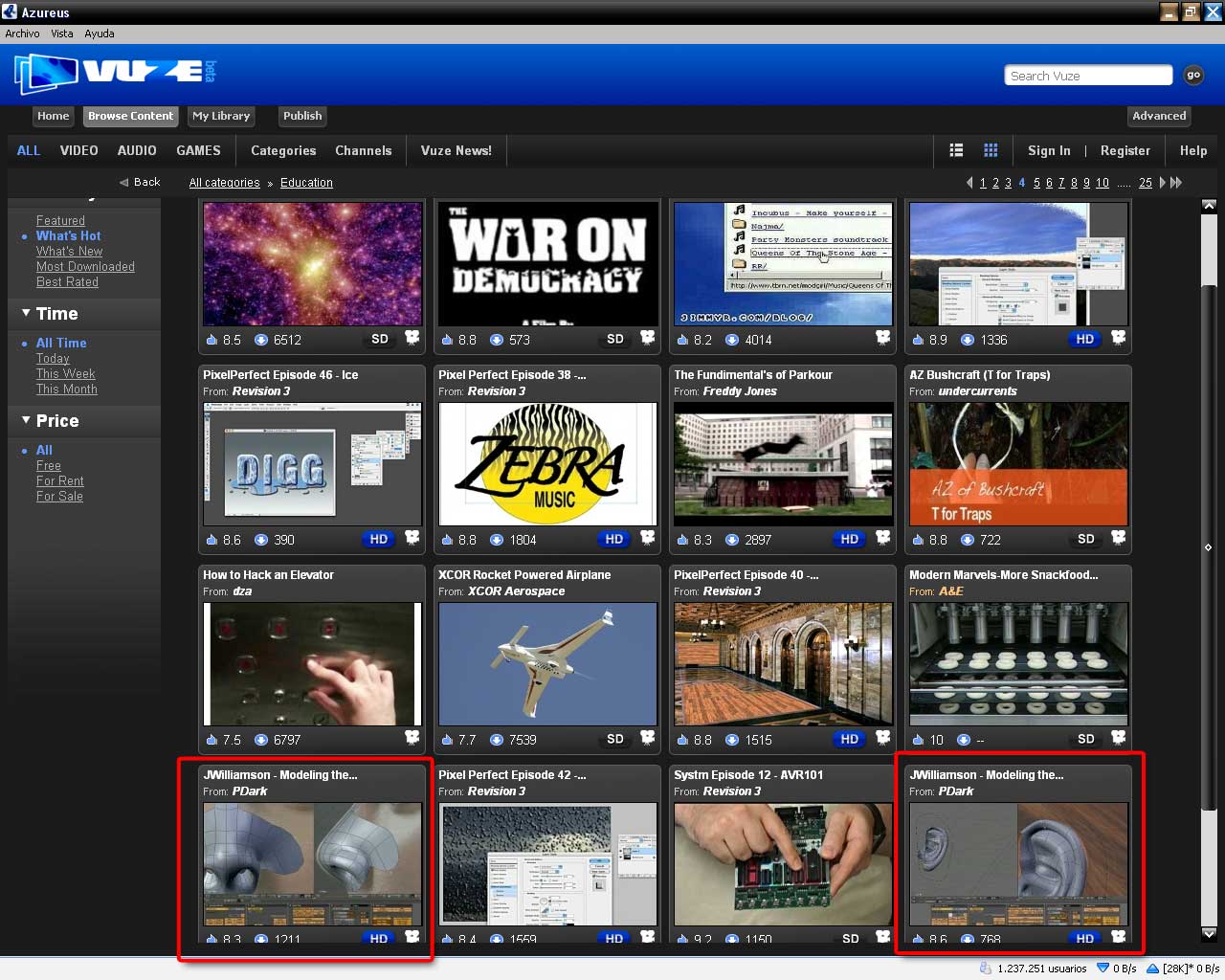Filter content by AUDIO
Screen dimensions: 1225x980
tap(137, 150)
